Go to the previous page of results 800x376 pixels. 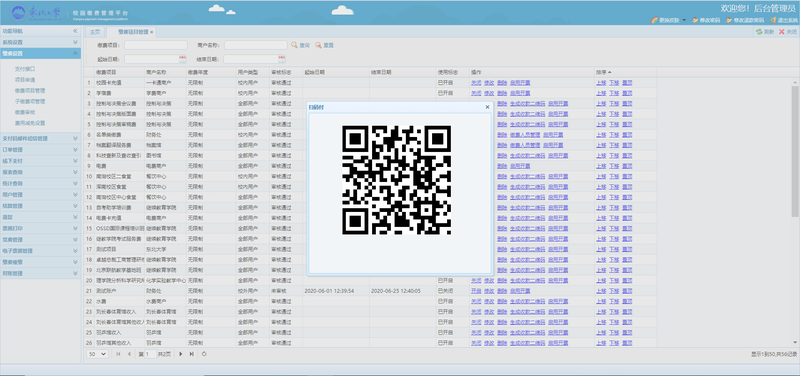(129, 354)
